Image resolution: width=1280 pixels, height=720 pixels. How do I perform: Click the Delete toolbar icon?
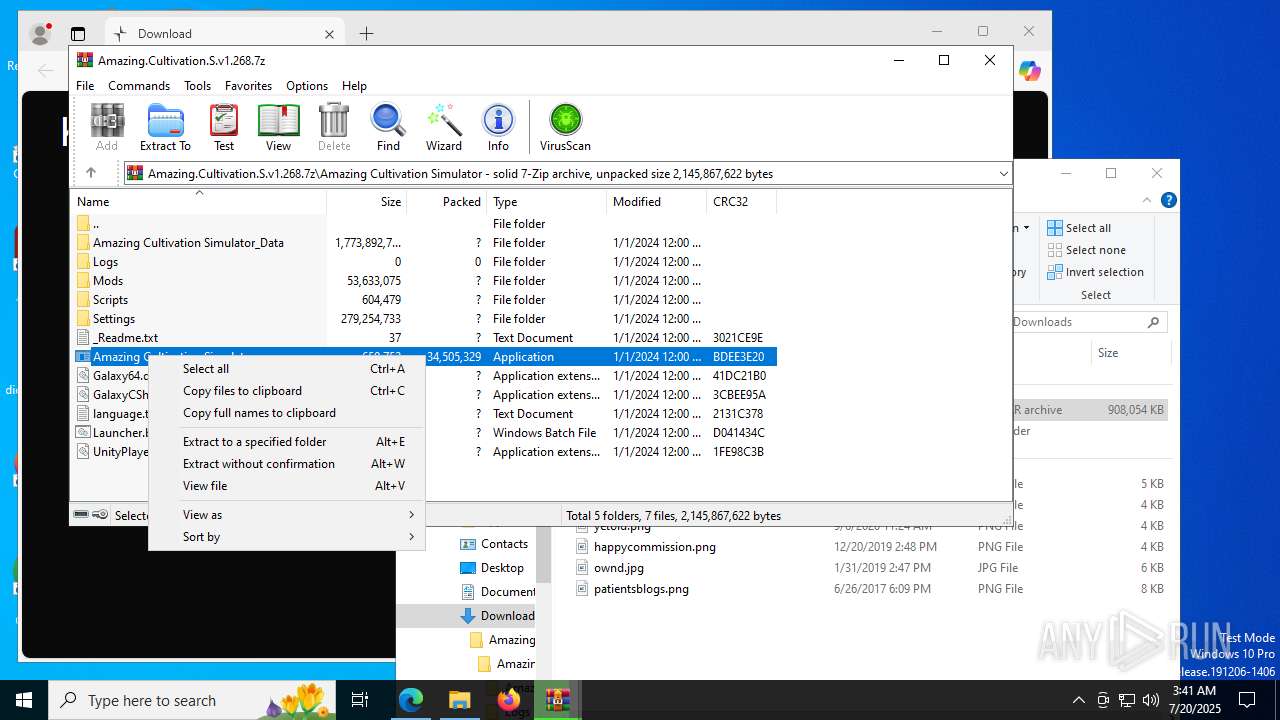(x=334, y=128)
